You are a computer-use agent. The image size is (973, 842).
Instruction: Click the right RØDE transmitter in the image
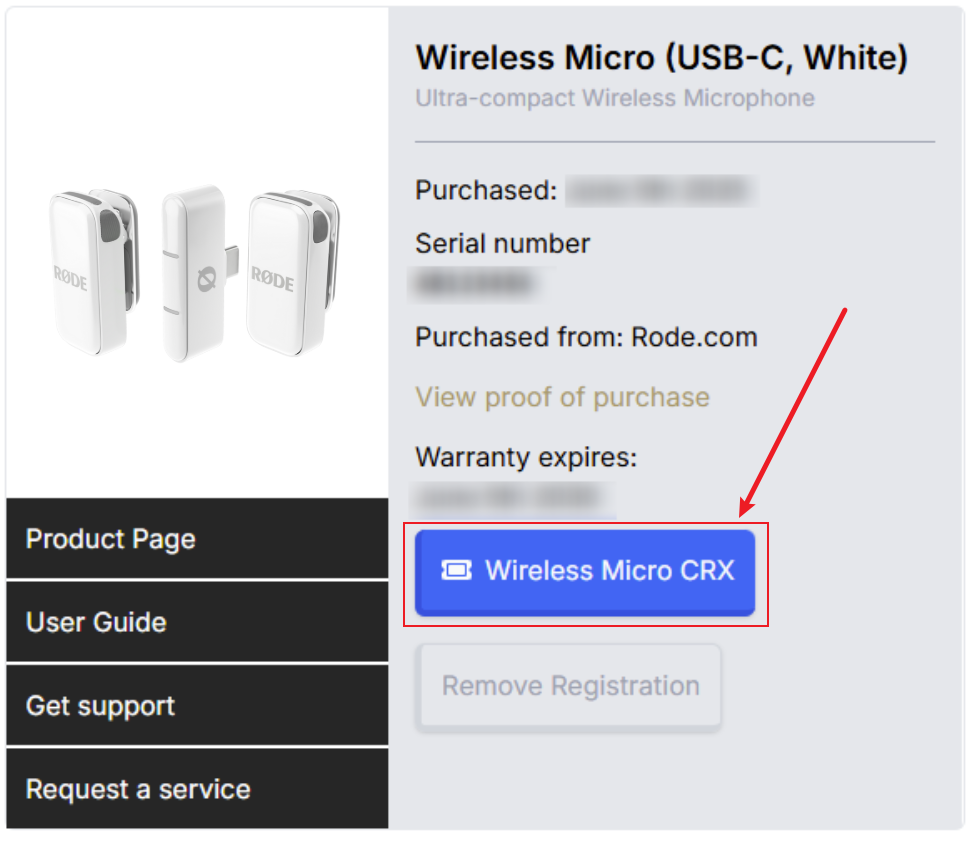point(293,272)
